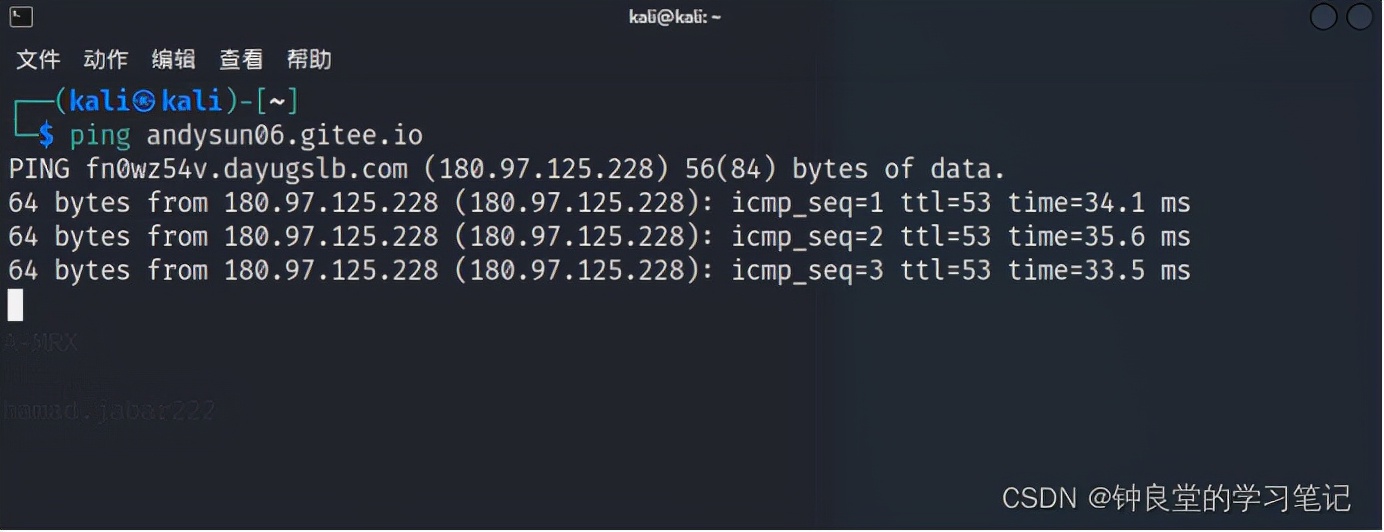Screen dimensions: 1384x532
Task: Click the word ping in the command line
Action: coord(100,135)
